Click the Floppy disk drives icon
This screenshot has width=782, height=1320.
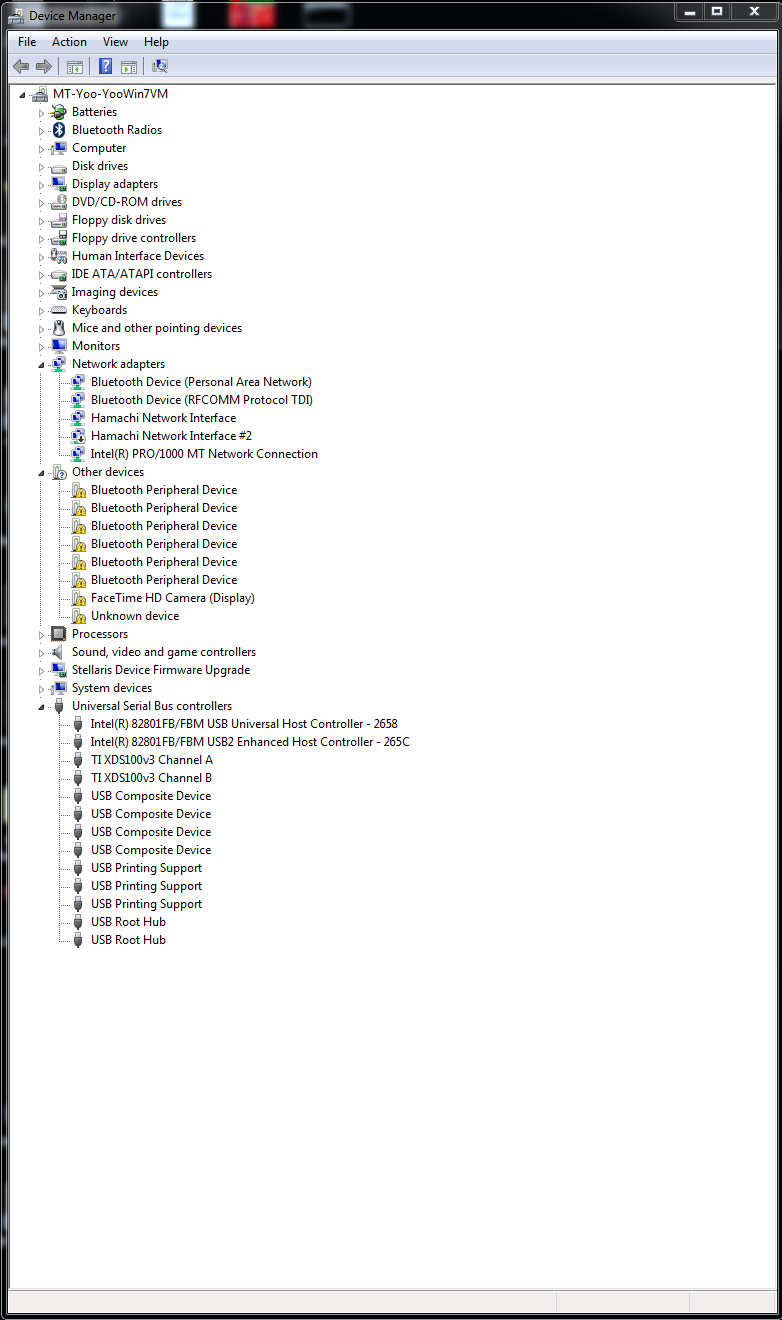(x=59, y=220)
